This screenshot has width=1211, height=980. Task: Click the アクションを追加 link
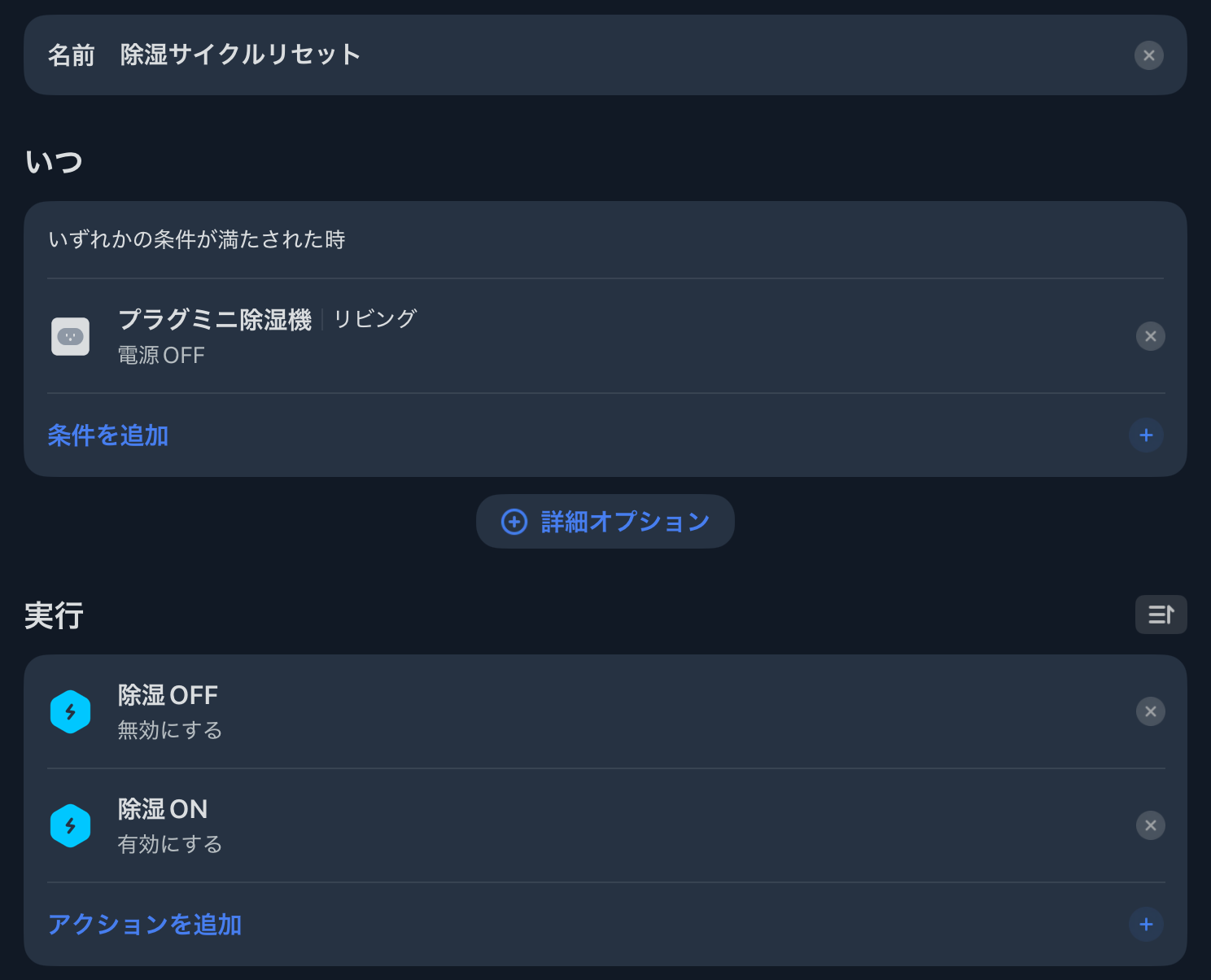145,925
